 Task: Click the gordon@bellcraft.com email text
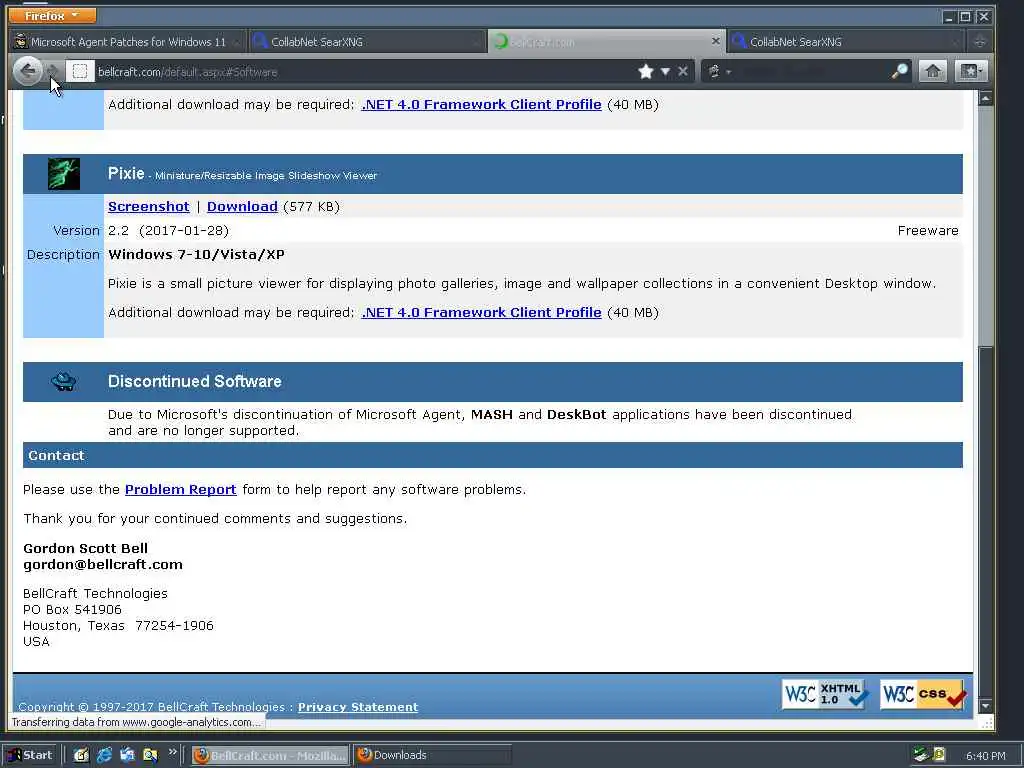coord(103,564)
